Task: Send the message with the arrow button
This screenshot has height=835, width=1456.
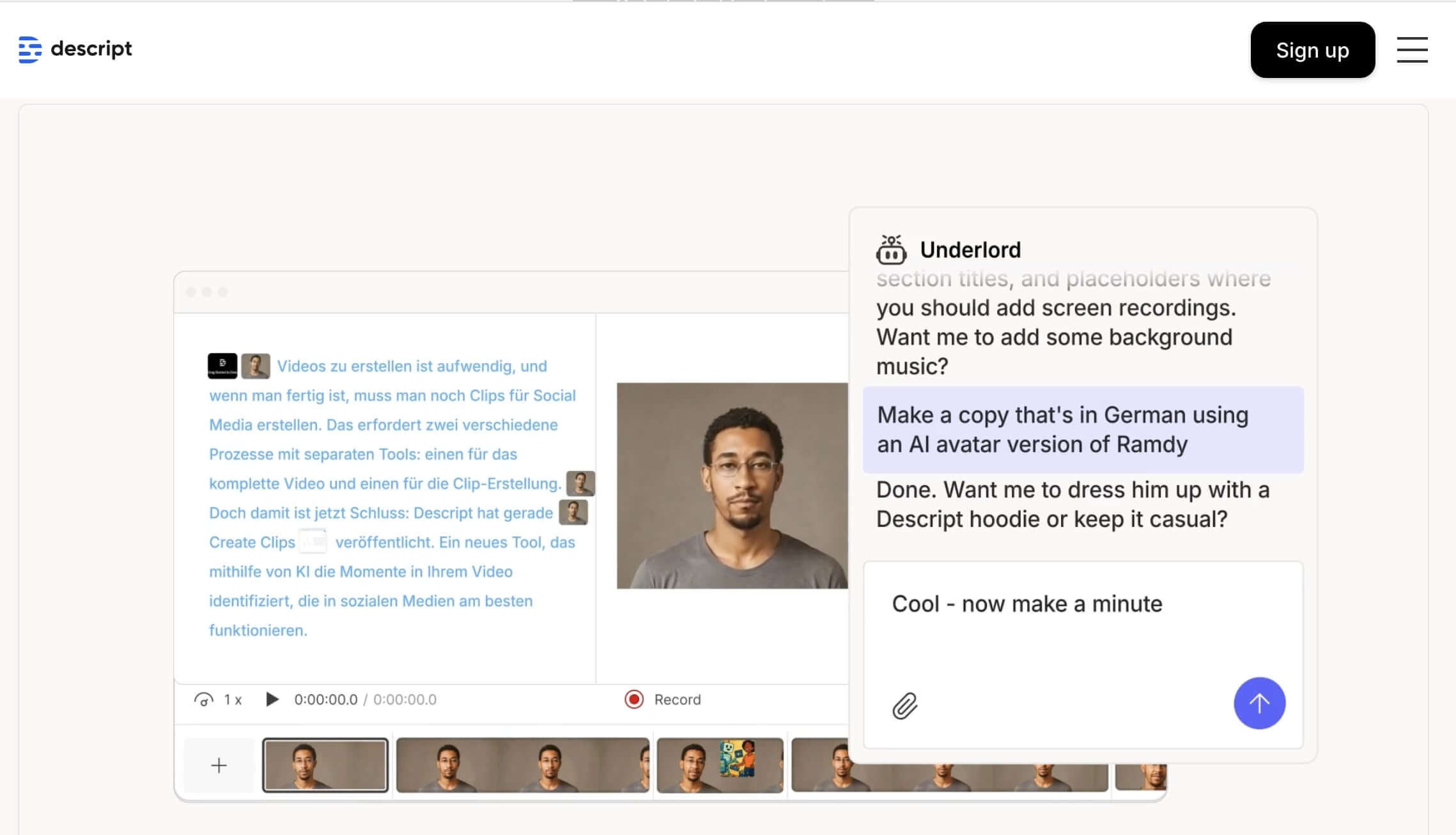Action: coord(1259,703)
